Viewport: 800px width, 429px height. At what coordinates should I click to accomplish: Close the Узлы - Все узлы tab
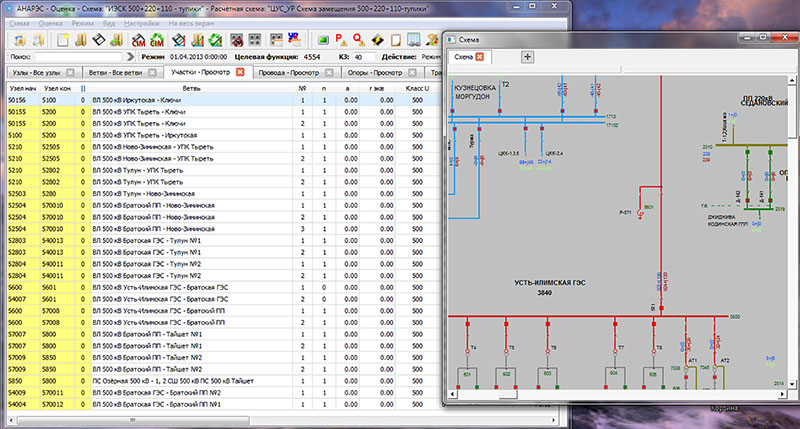pyautogui.click(x=70, y=73)
